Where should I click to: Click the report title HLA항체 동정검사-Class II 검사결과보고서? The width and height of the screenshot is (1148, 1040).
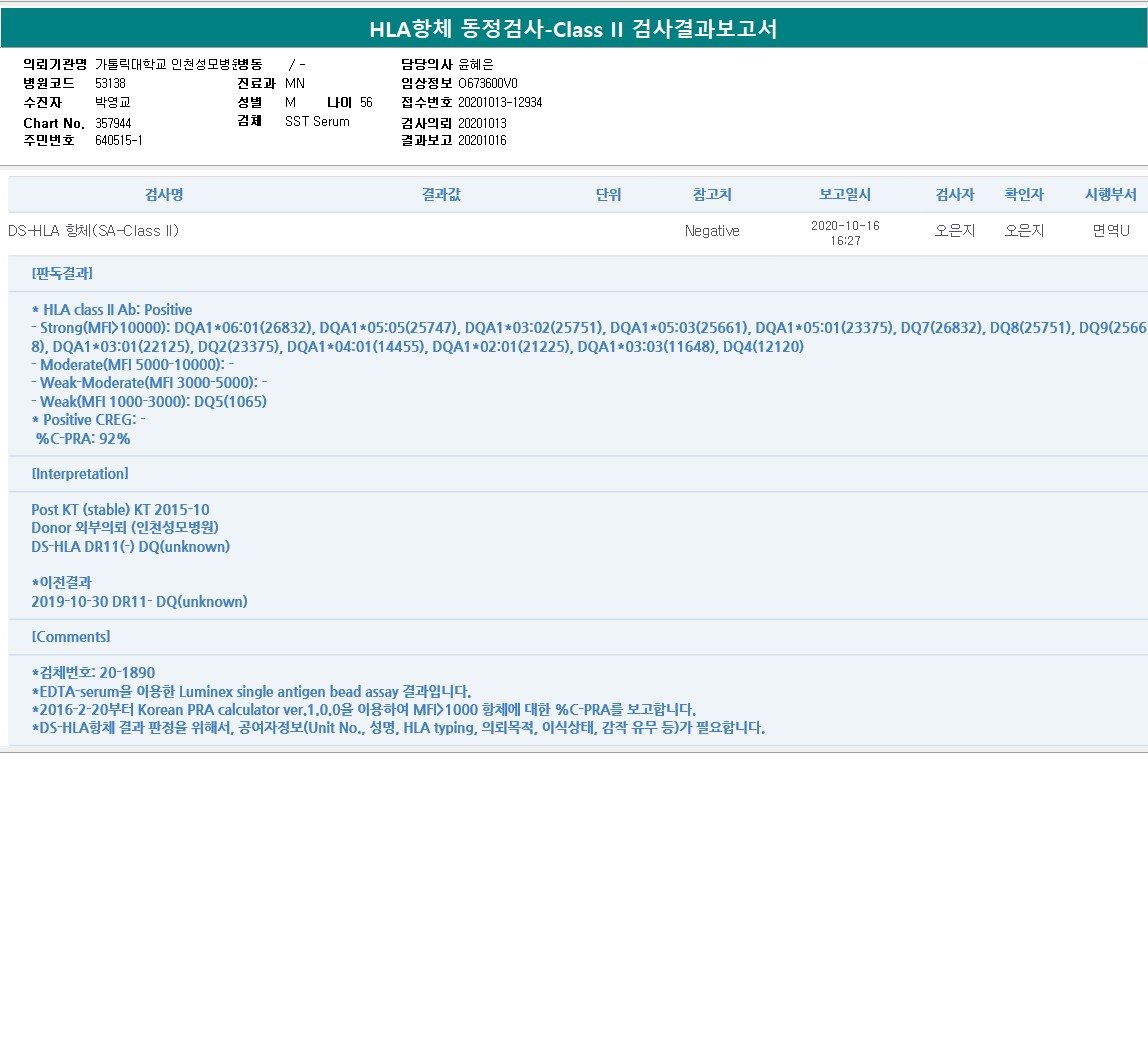[573, 29]
